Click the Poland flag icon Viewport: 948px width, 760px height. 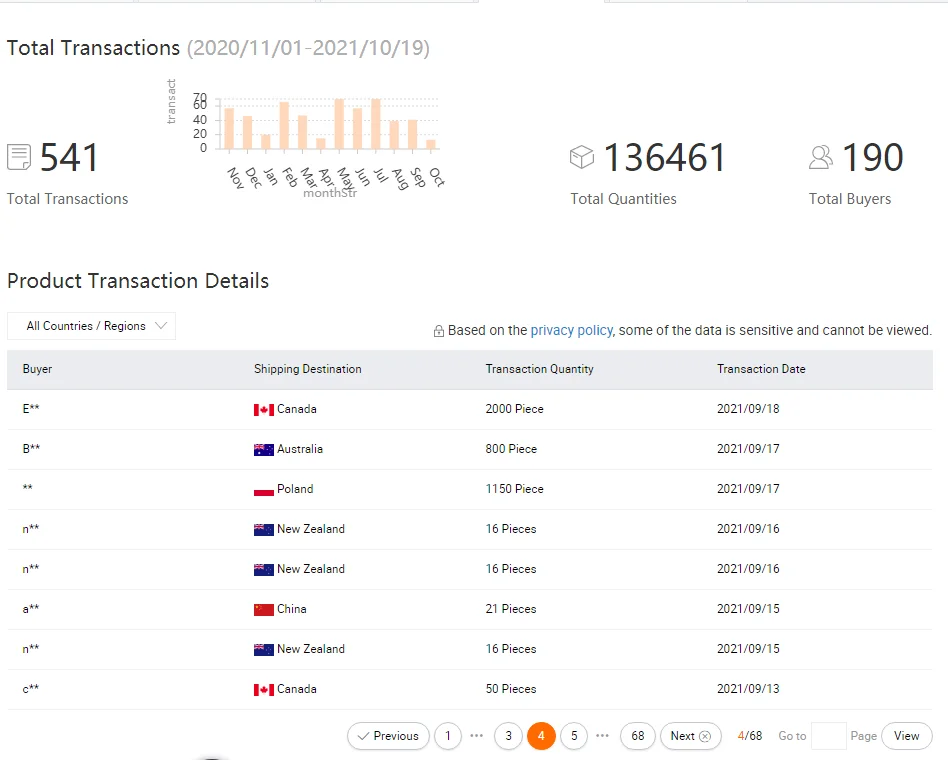coord(264,490)
